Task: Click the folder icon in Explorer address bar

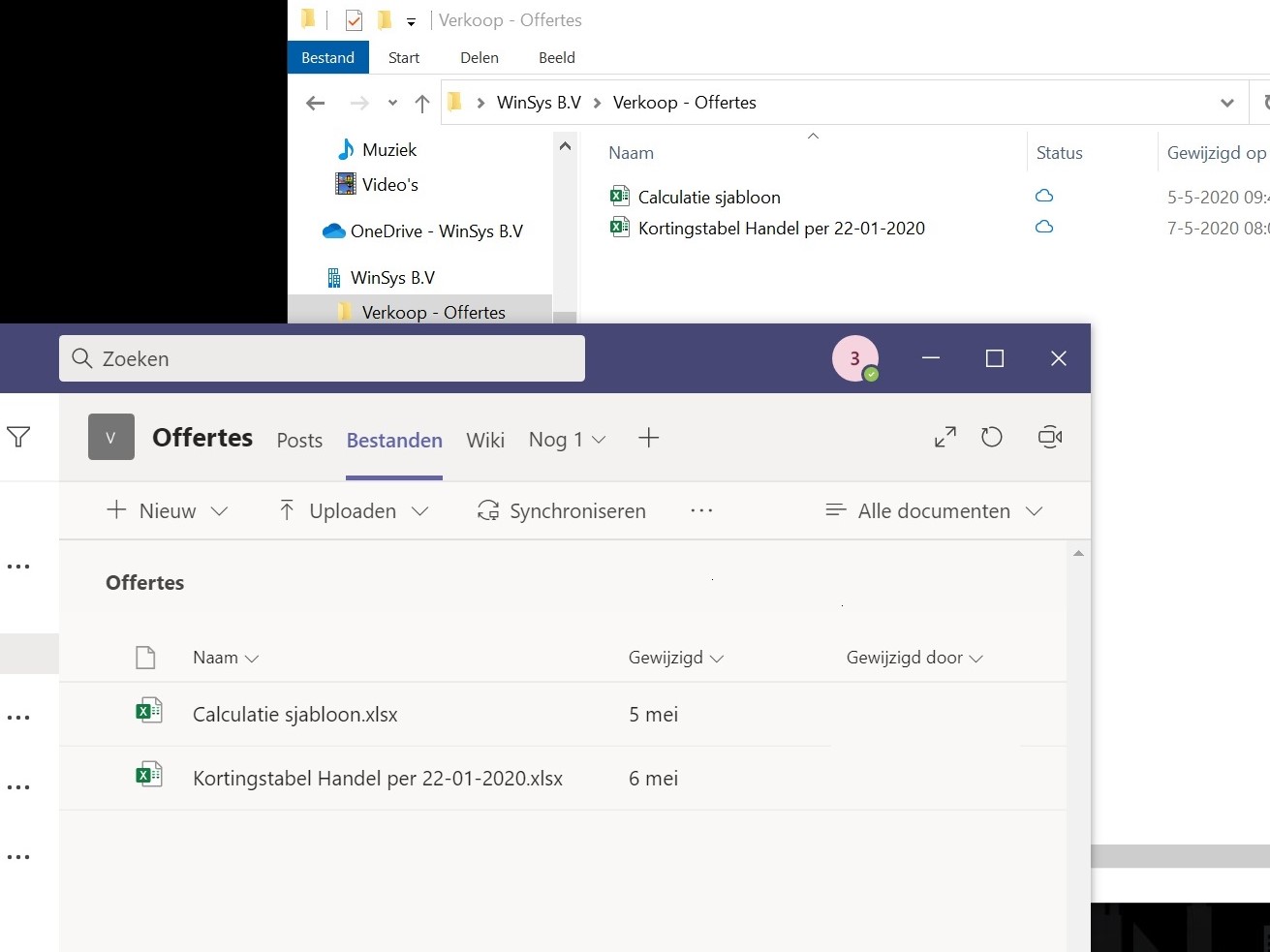Action: (x=454, y=102)
